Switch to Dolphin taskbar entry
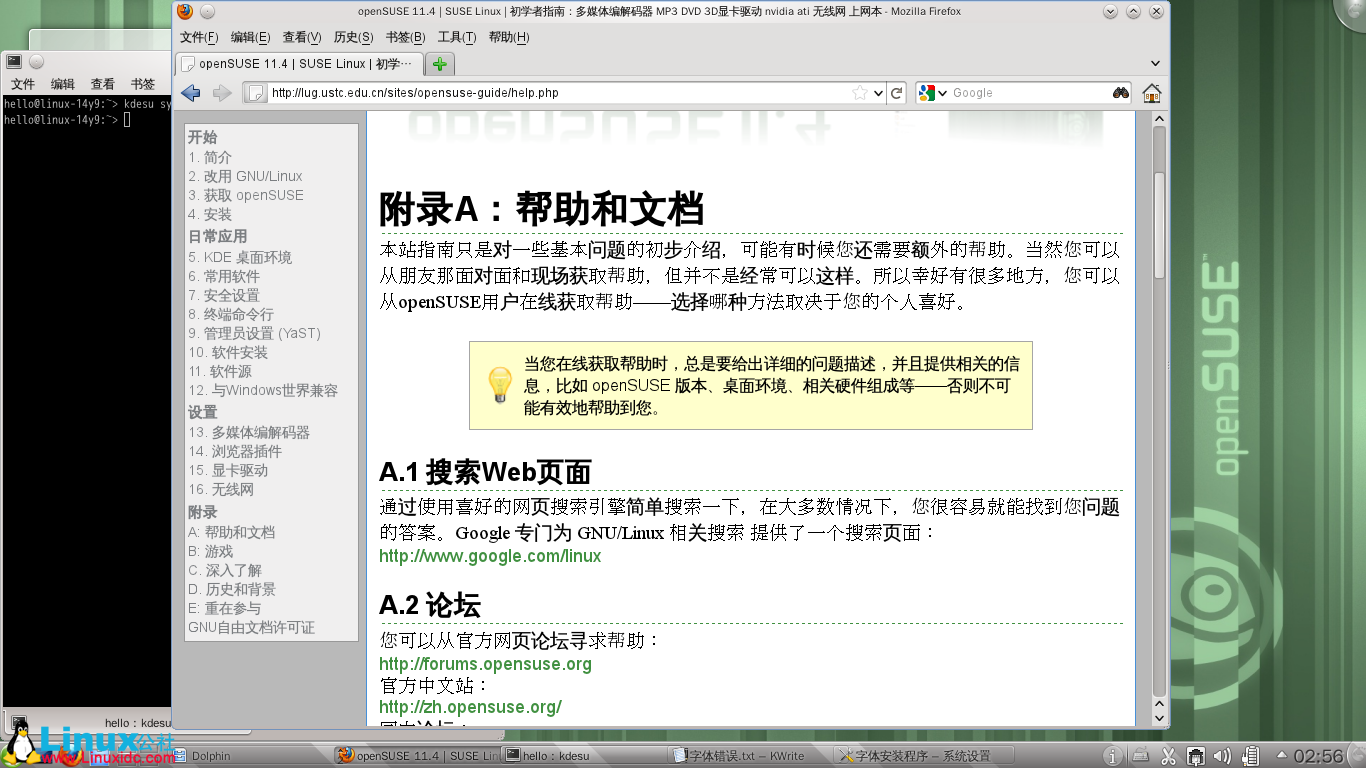1366x768 pixels. coord(250,756)
